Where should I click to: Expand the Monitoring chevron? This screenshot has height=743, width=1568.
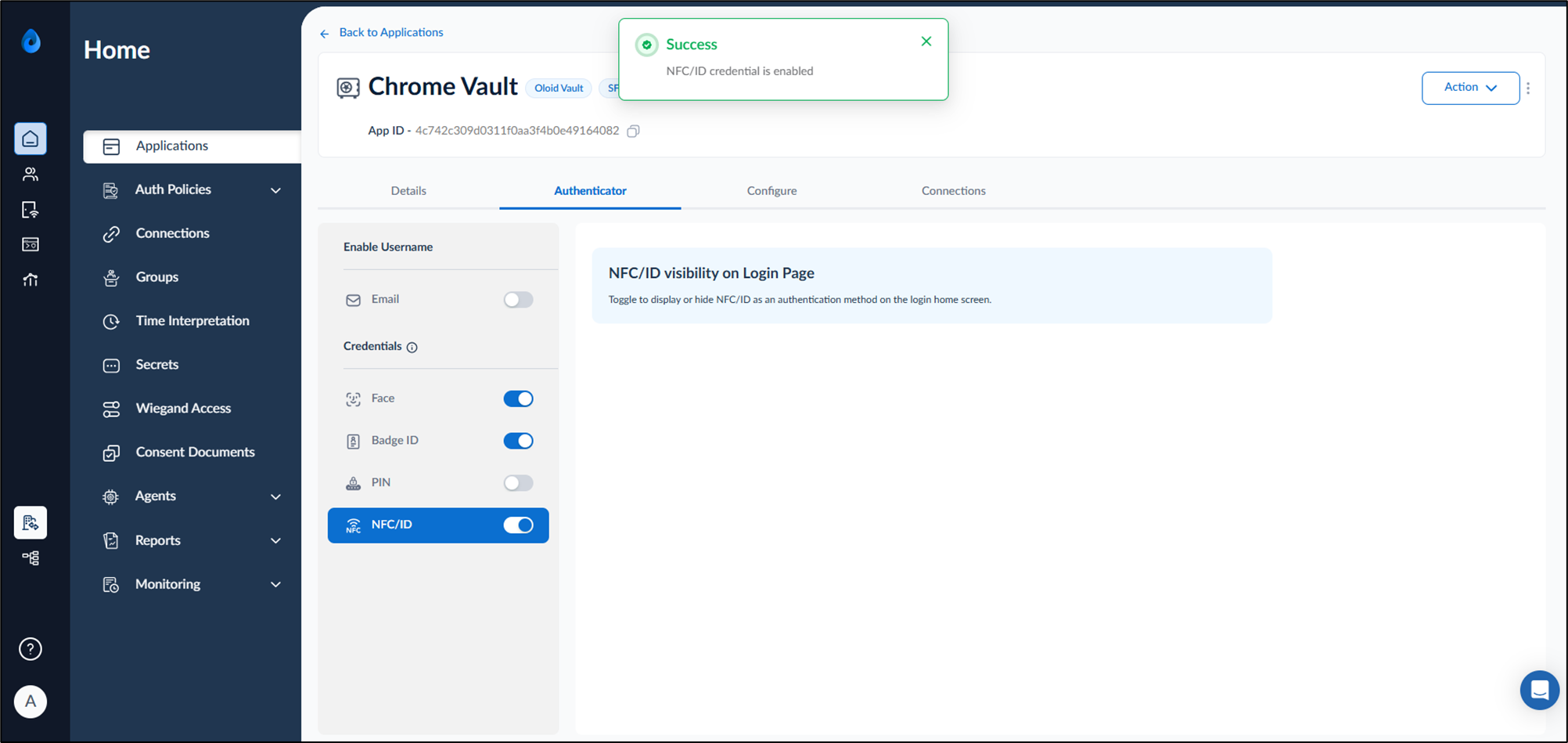[275, 585]
